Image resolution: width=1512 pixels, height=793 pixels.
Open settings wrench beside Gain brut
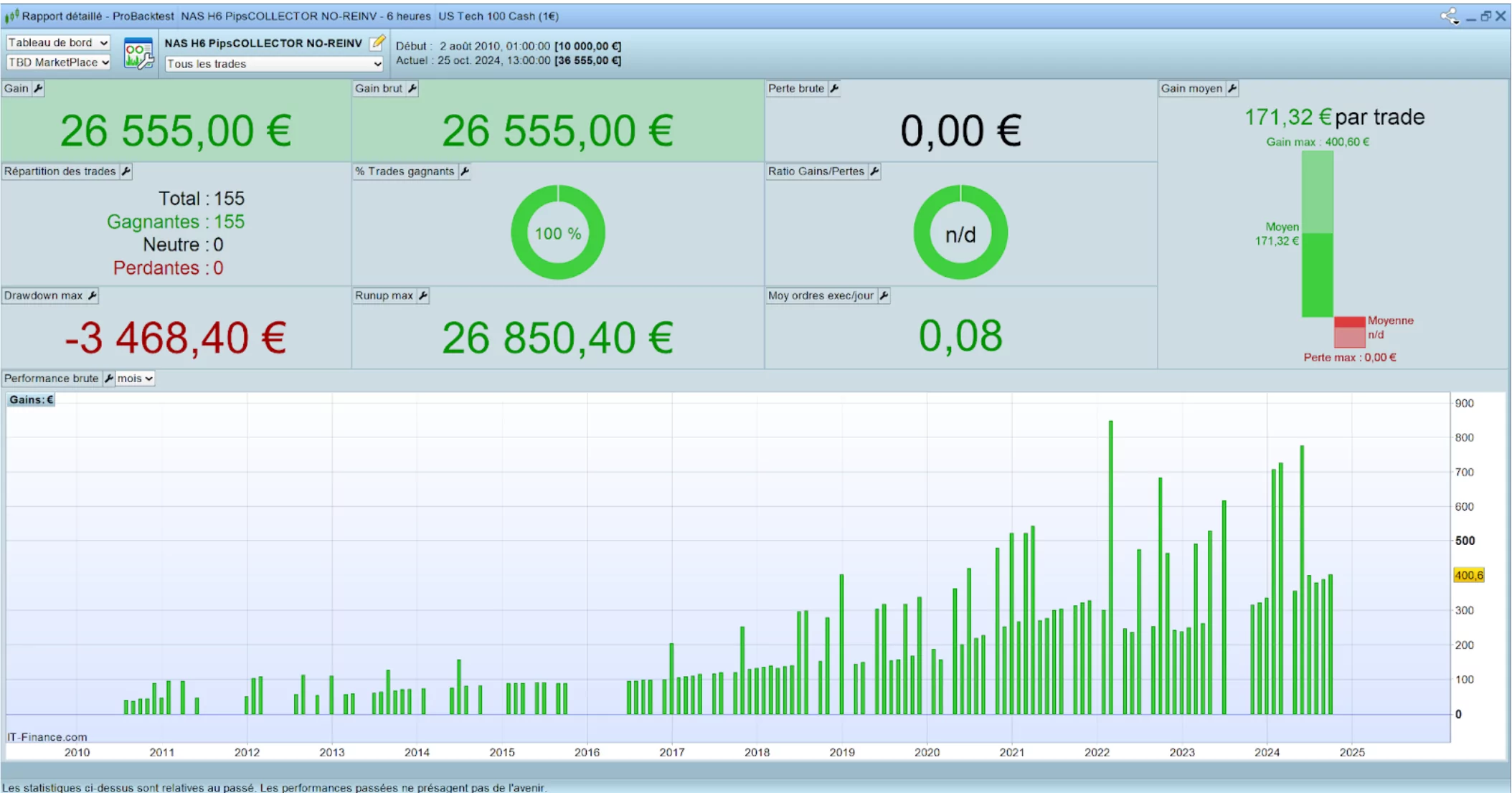click(412, 88)
